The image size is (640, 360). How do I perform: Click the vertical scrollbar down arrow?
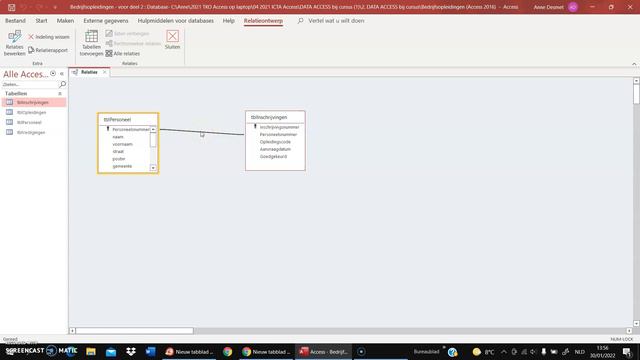pyautogui.click(x=636, y=324)
